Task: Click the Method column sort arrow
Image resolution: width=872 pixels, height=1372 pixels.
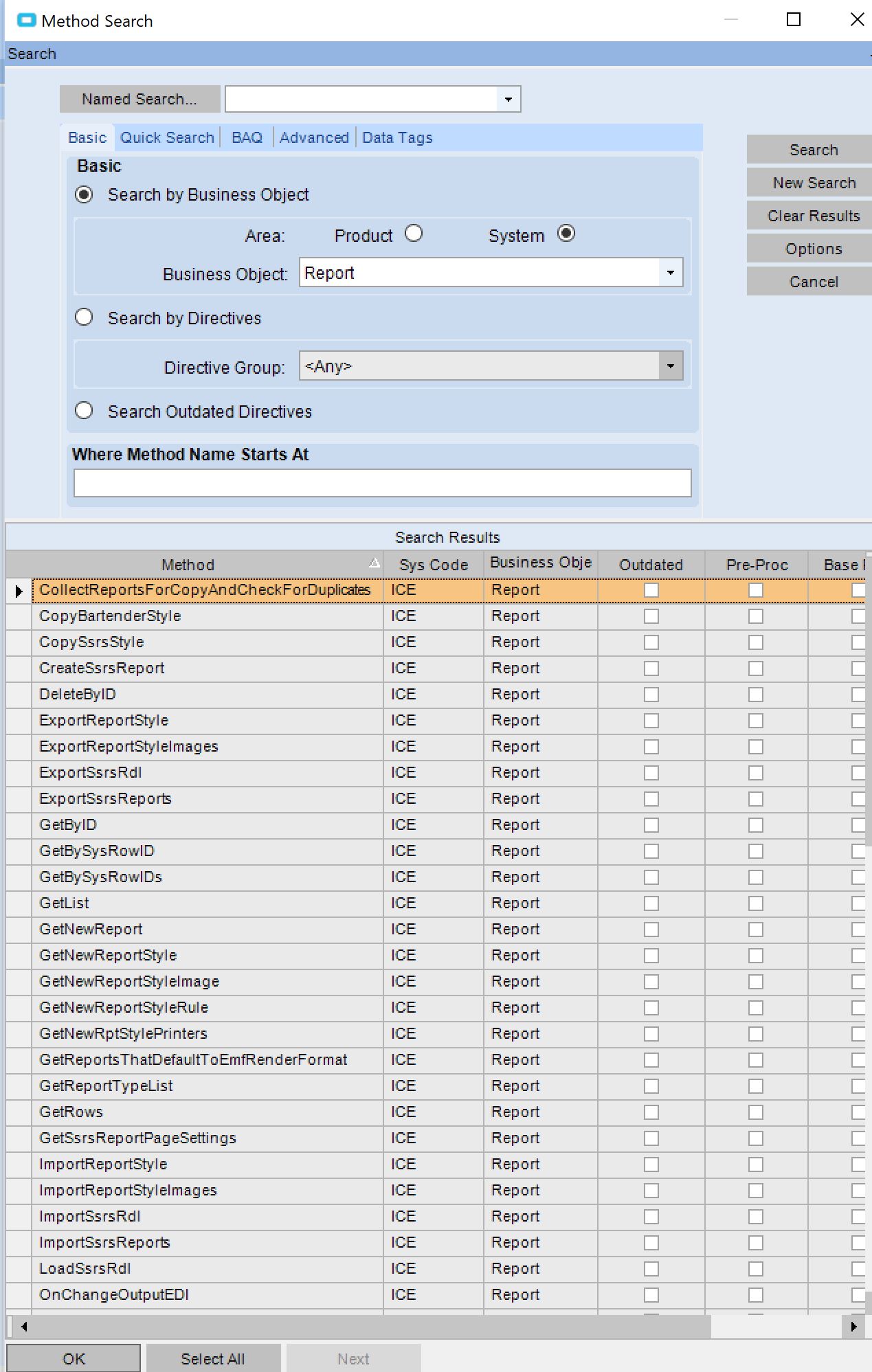Action: click(374, 563)
